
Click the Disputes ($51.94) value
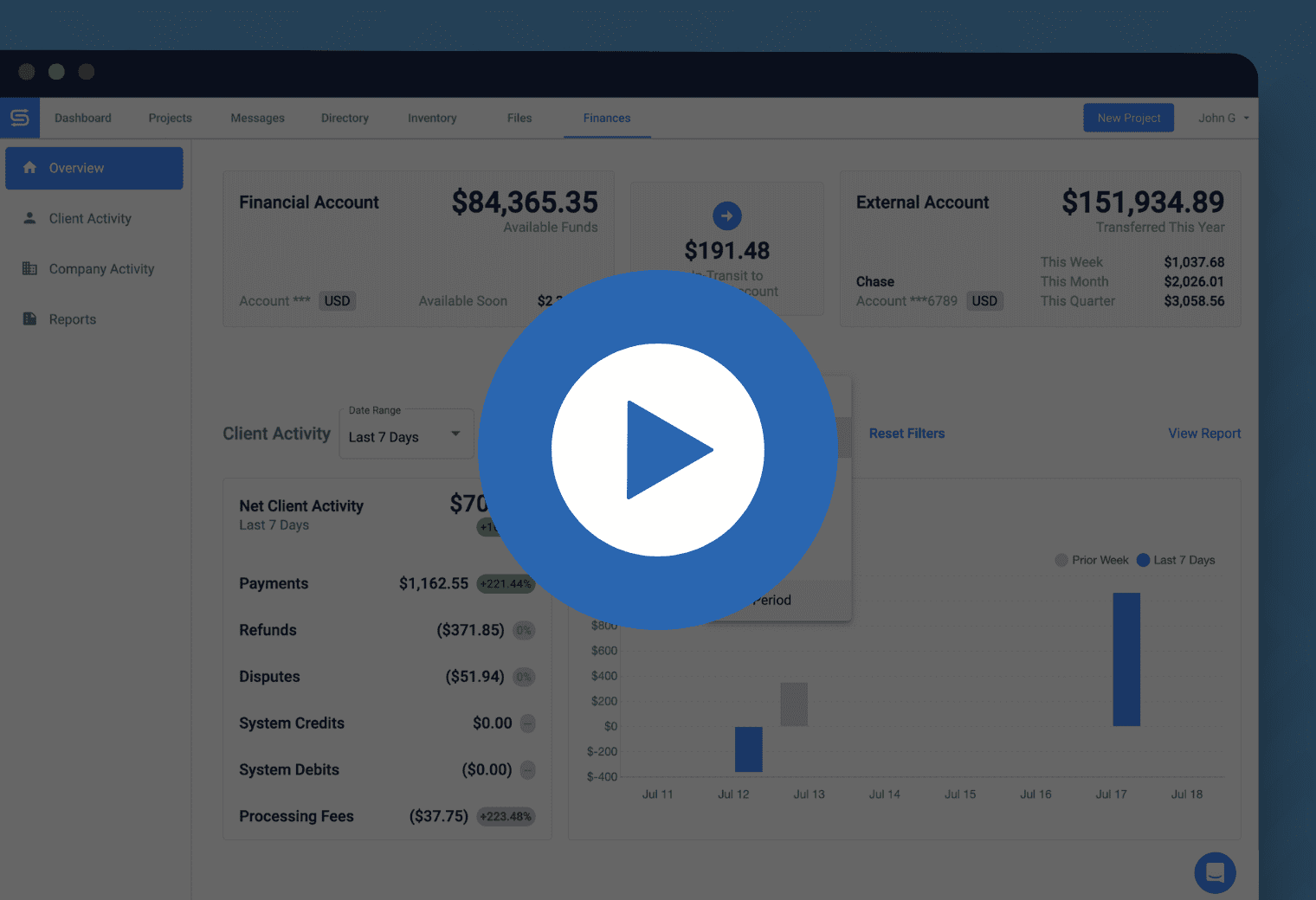point(474,678)
